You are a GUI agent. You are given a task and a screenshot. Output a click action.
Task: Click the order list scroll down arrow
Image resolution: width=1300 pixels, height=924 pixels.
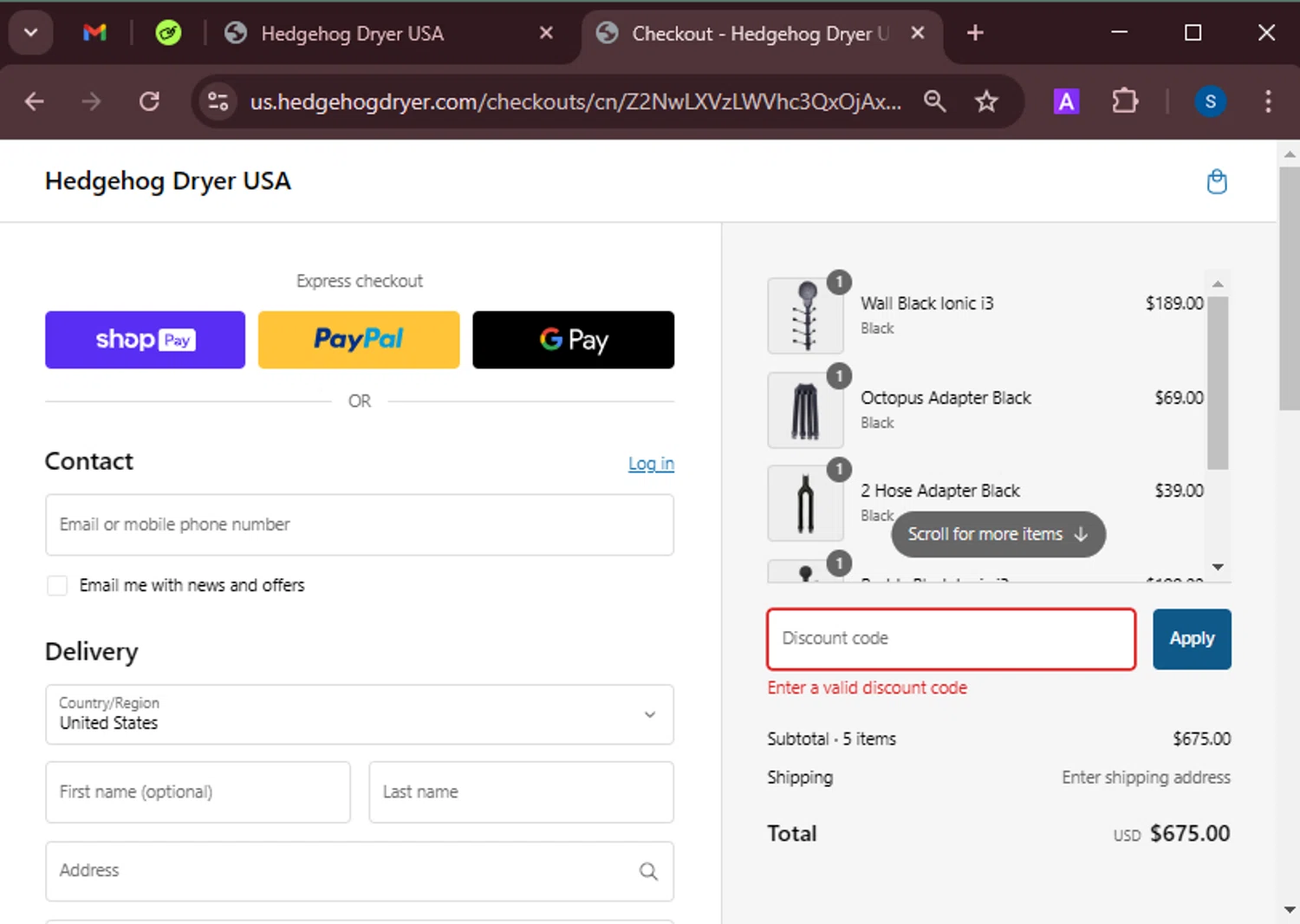point(1218,567)
